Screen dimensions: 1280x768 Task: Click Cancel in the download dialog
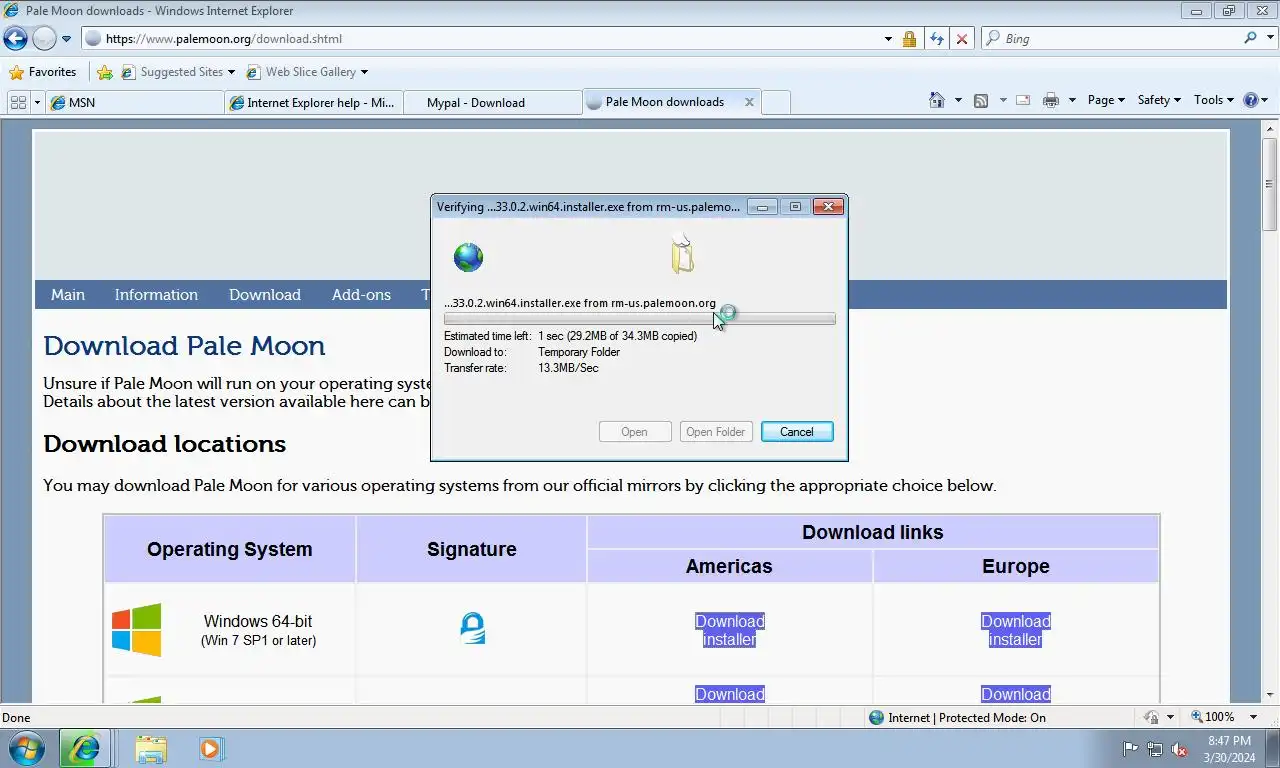pos(797,432)
